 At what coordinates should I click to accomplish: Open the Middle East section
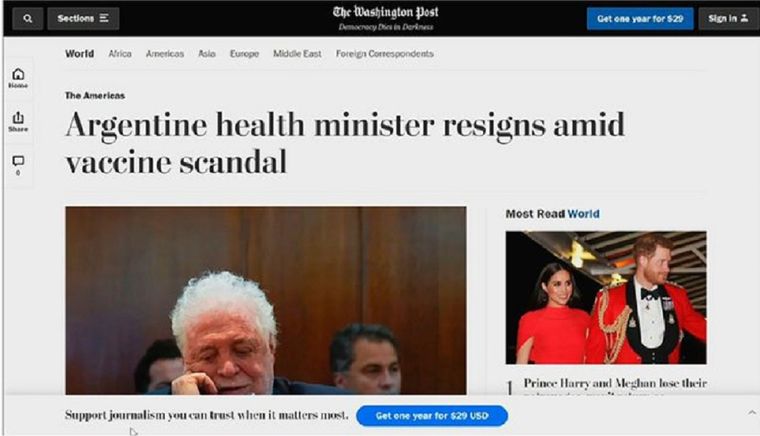pyautogui.click(x=297, y=54)
